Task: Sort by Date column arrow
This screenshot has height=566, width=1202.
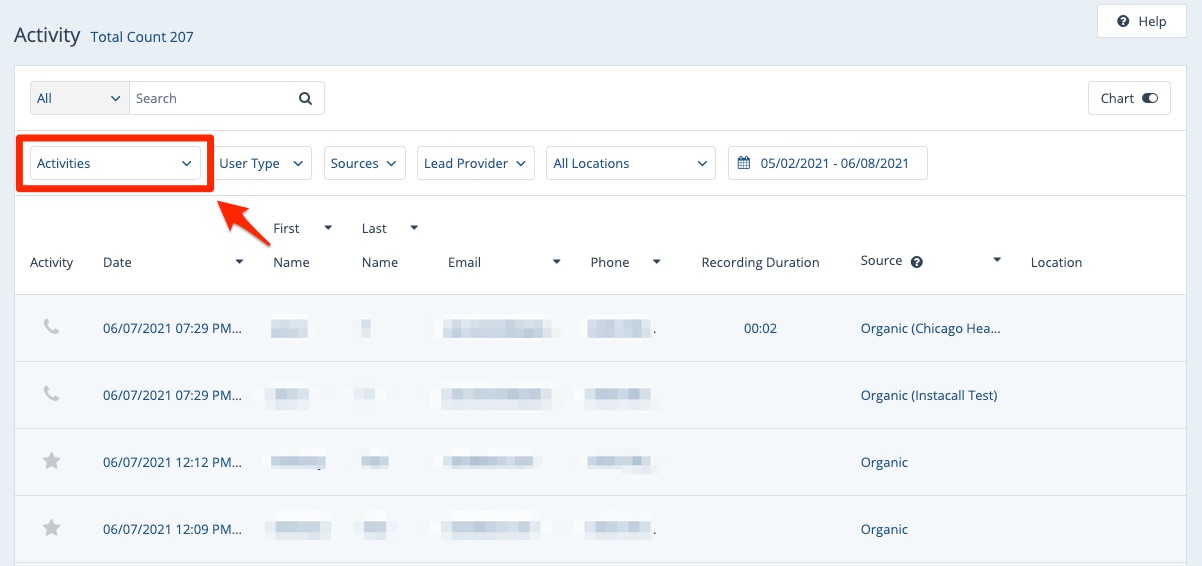Action: coord(239,262)
